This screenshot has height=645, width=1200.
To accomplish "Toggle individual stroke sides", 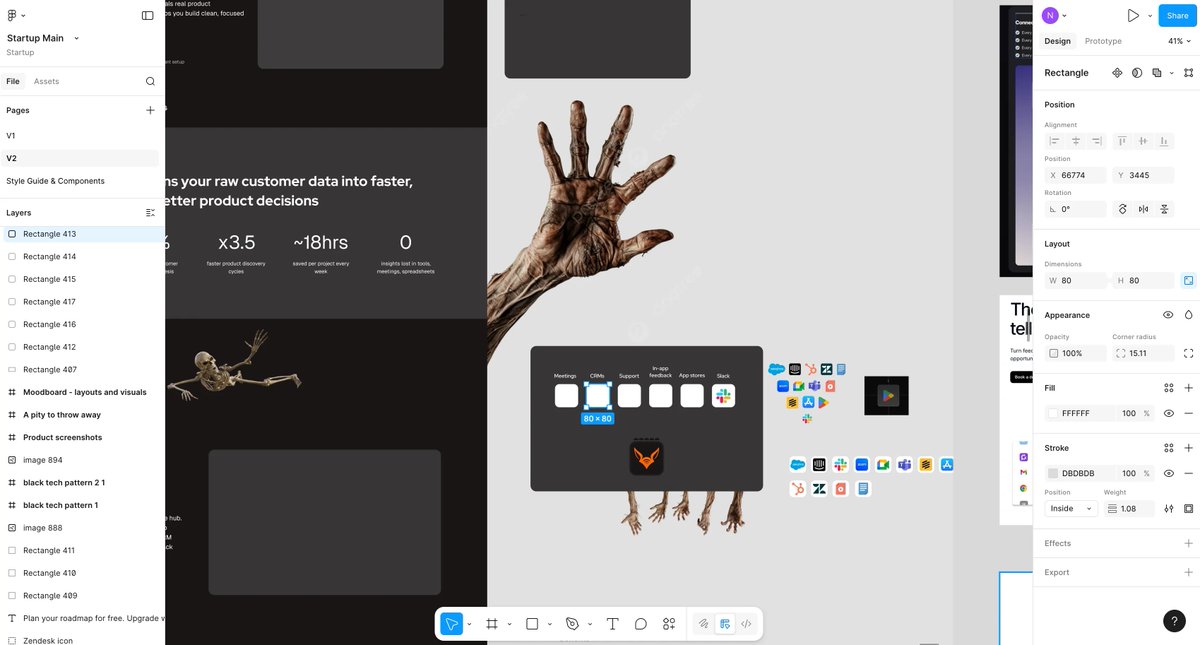I will (x=1188, y=509).
